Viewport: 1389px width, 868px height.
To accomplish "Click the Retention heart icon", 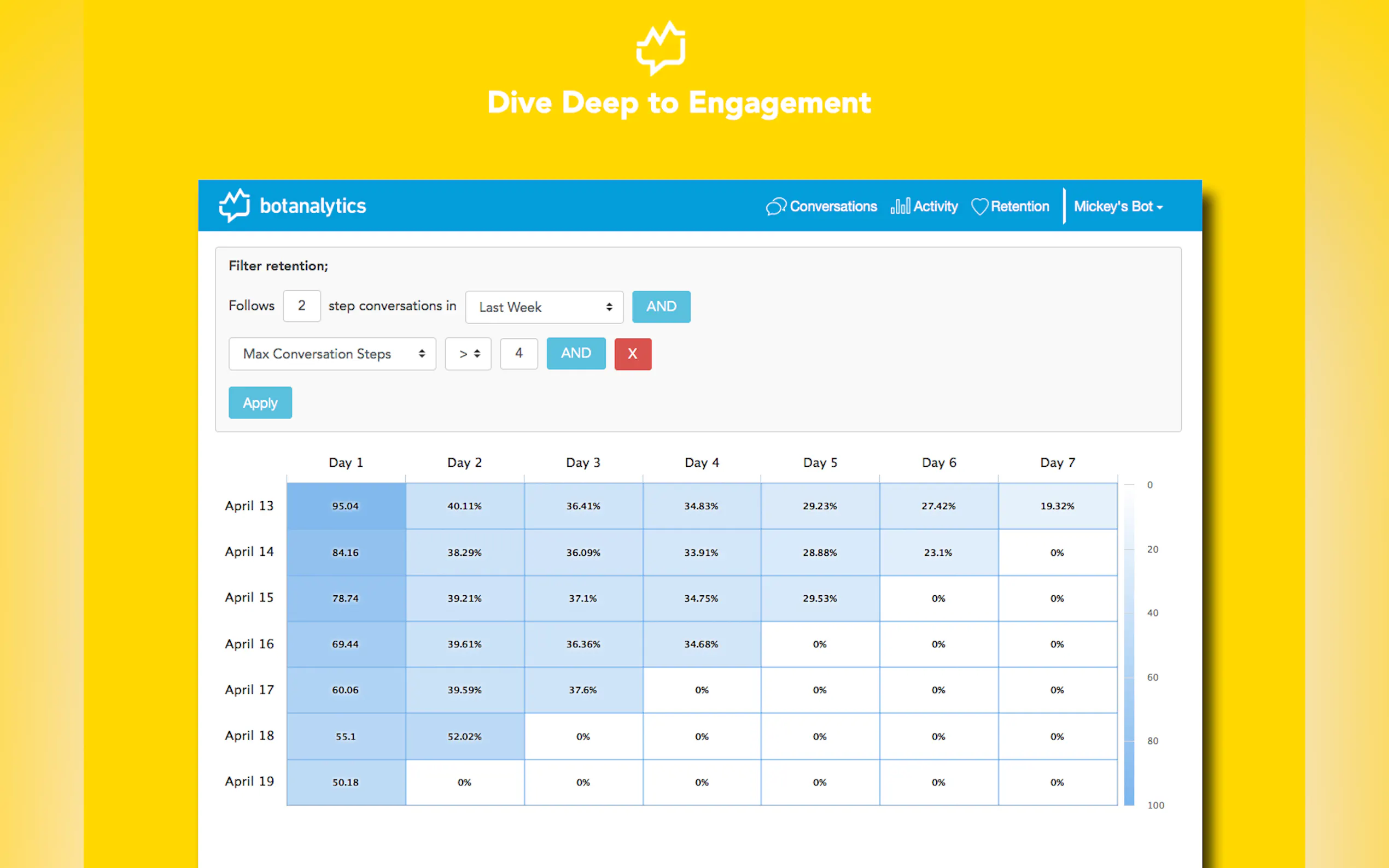I will [x=979, y=207].
